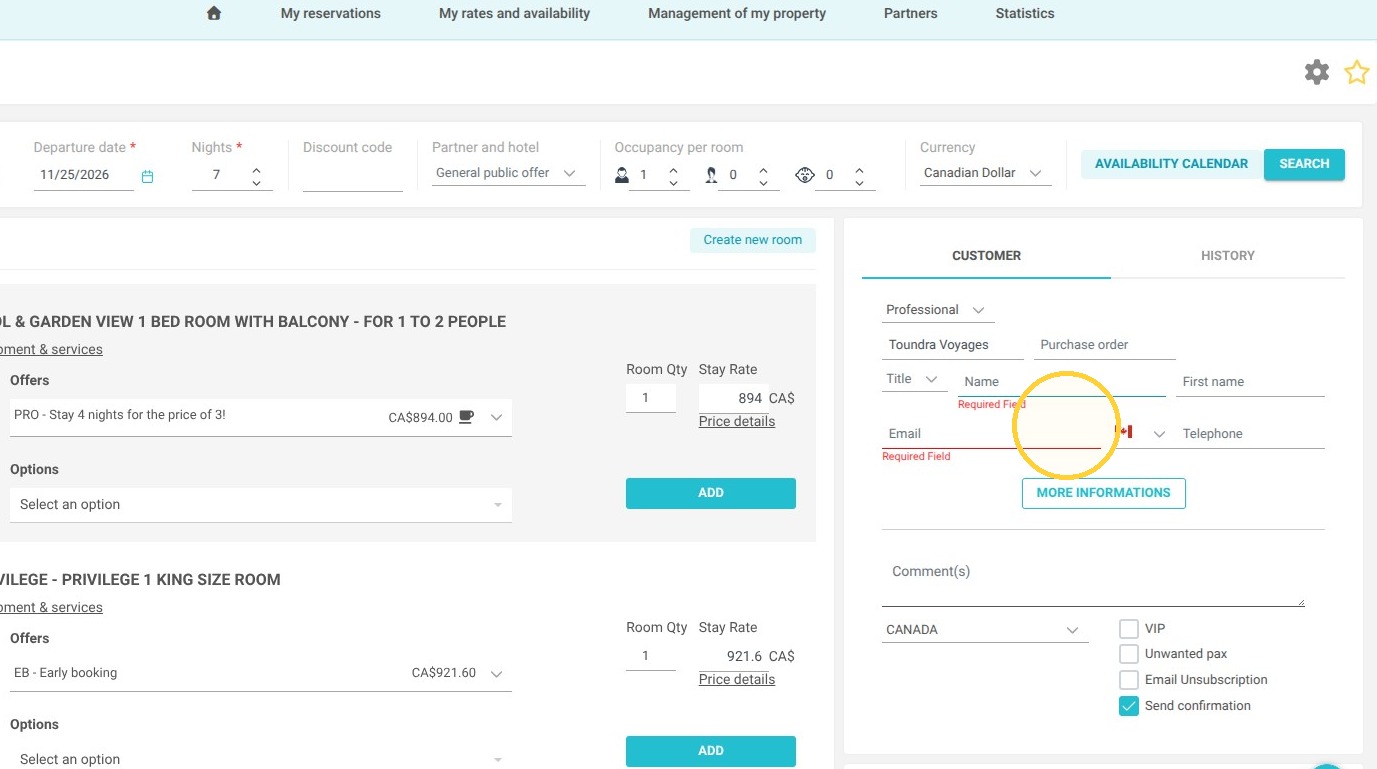Screen dimensions: 1377x769
Task: Go to the Partners menu
Action: (x=911, y=14)
